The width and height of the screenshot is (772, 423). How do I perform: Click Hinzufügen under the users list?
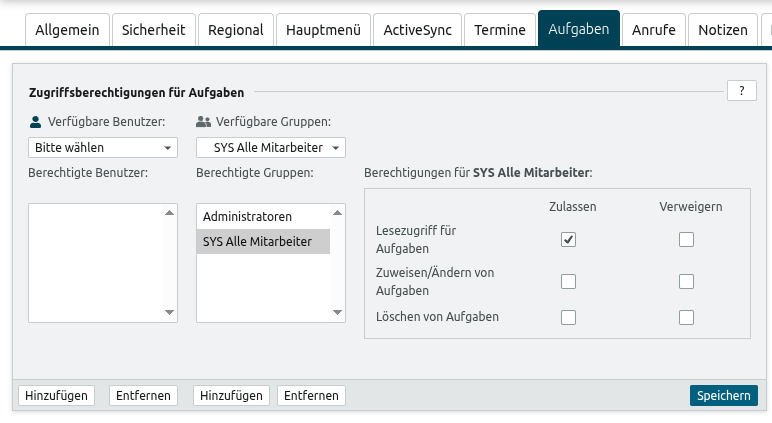click(x=56, y=395)
